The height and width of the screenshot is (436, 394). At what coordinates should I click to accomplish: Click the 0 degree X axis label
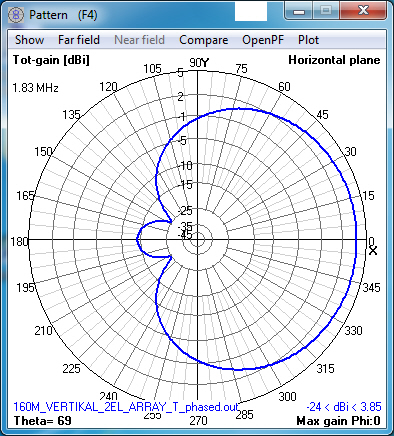pyautogui.click(x=372, y=246)
